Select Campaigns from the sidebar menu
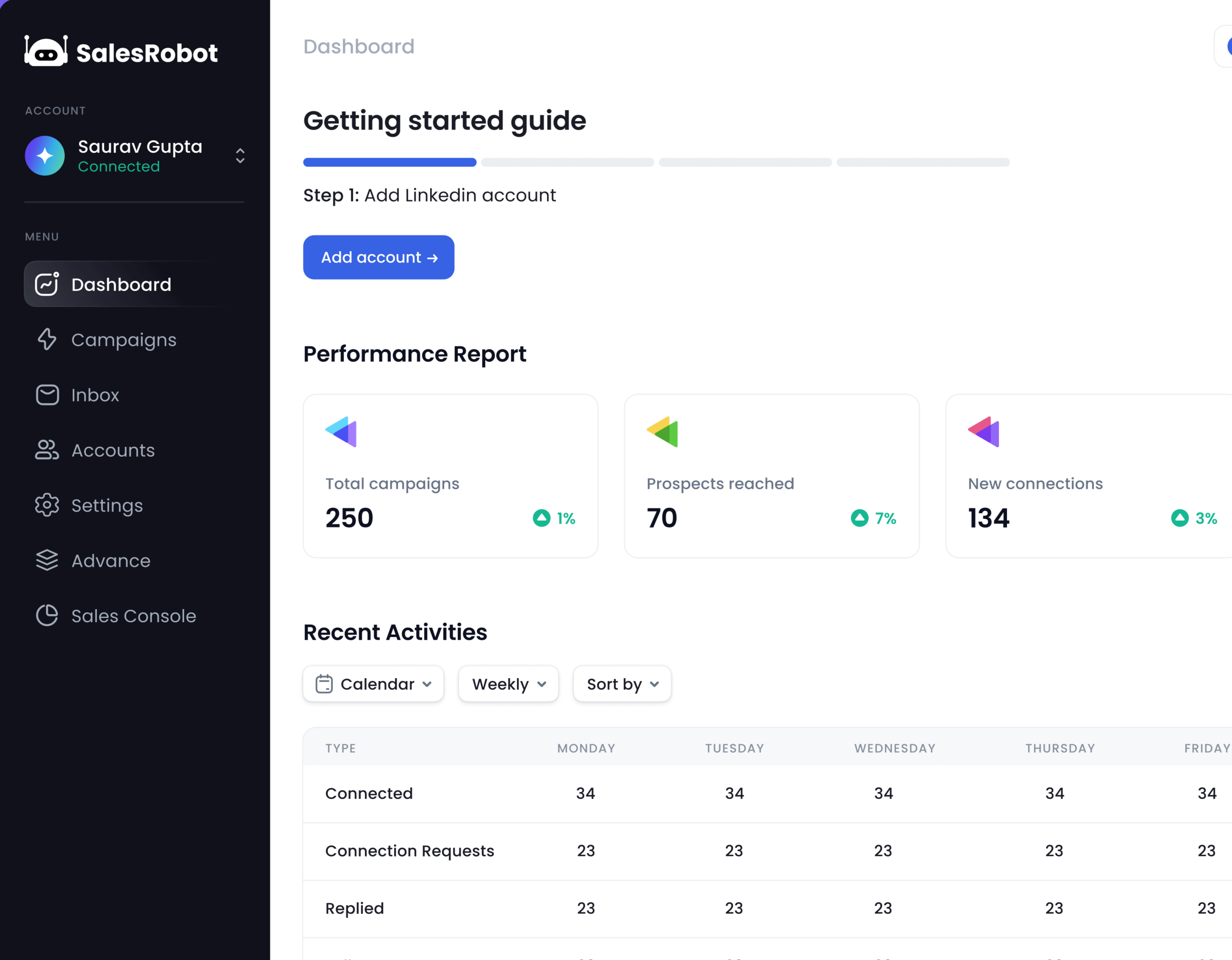Screen dimensions: 1232x960 (x=124, y=339)
